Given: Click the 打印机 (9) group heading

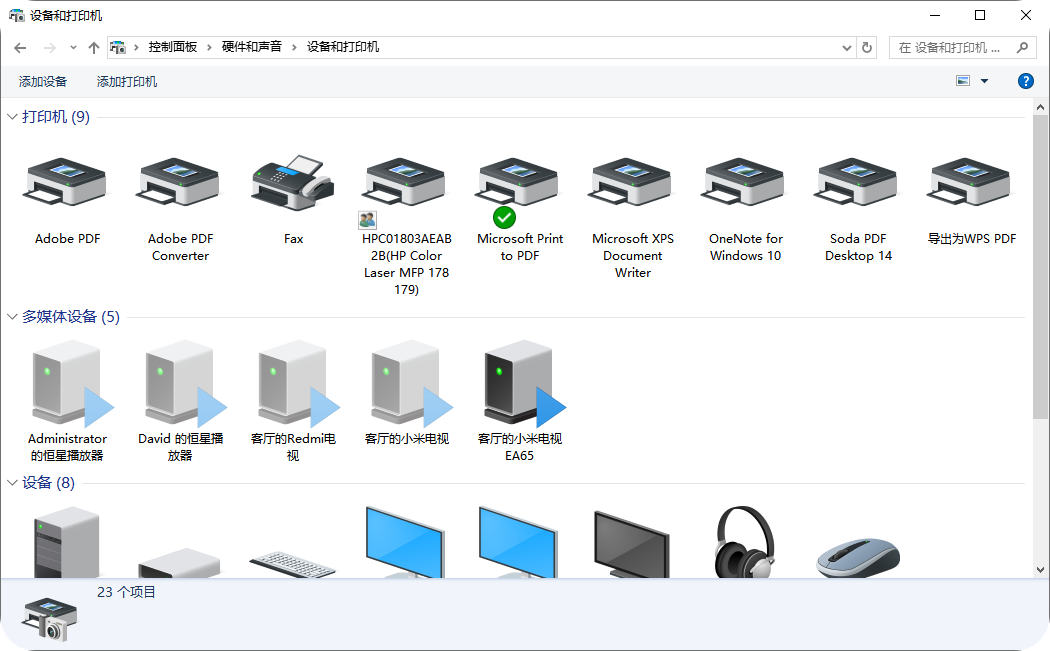Looking at the screenshot, I should (56, 117).
